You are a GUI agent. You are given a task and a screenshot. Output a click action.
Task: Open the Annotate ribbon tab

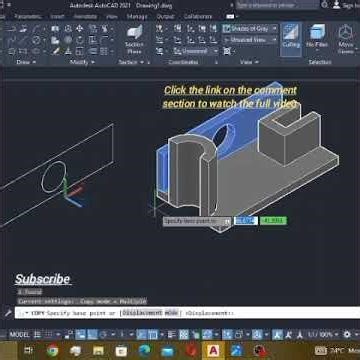tap(85, 17)
